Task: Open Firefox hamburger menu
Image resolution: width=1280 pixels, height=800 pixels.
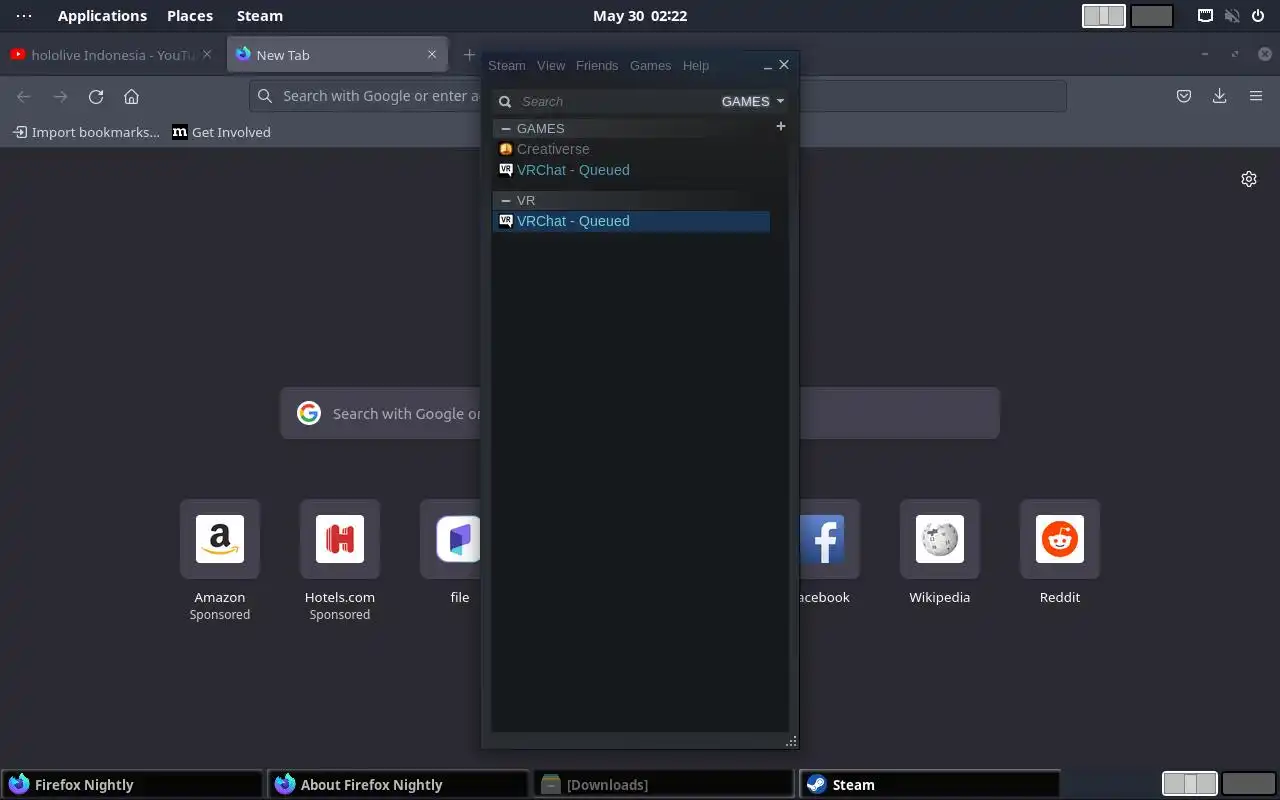Action: click(1256, 96)
